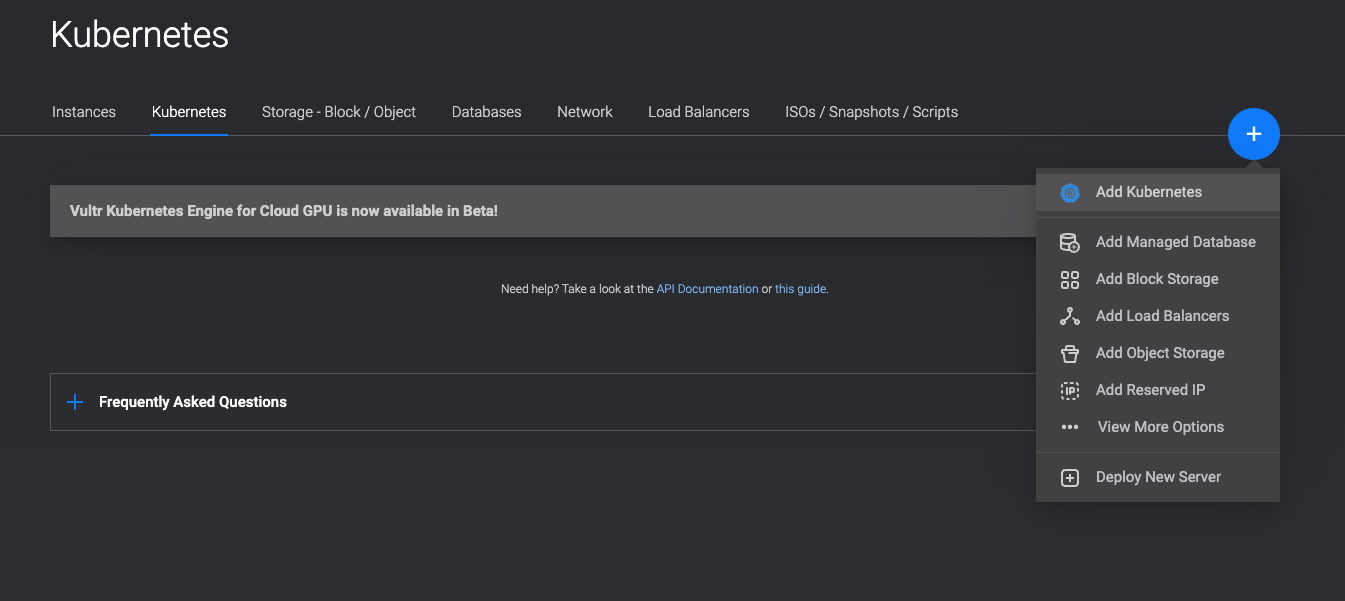This screenshot has height=601, width=1345.
Task: Select Add Load Balancers menu entry
Action: click(1158, 316)
